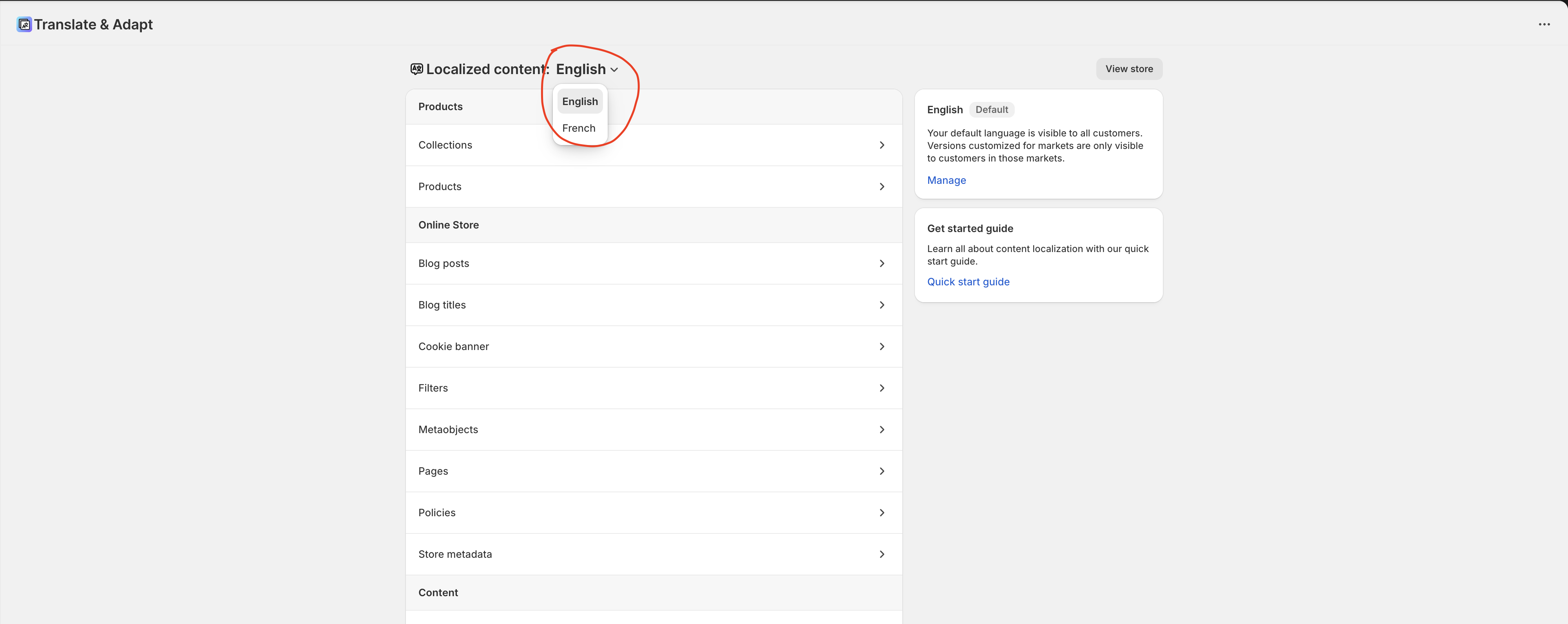The width and height of the screenshot is (1568, 624).
Task: Click the chevron arrow on Collections row
Action: [882, 145]
